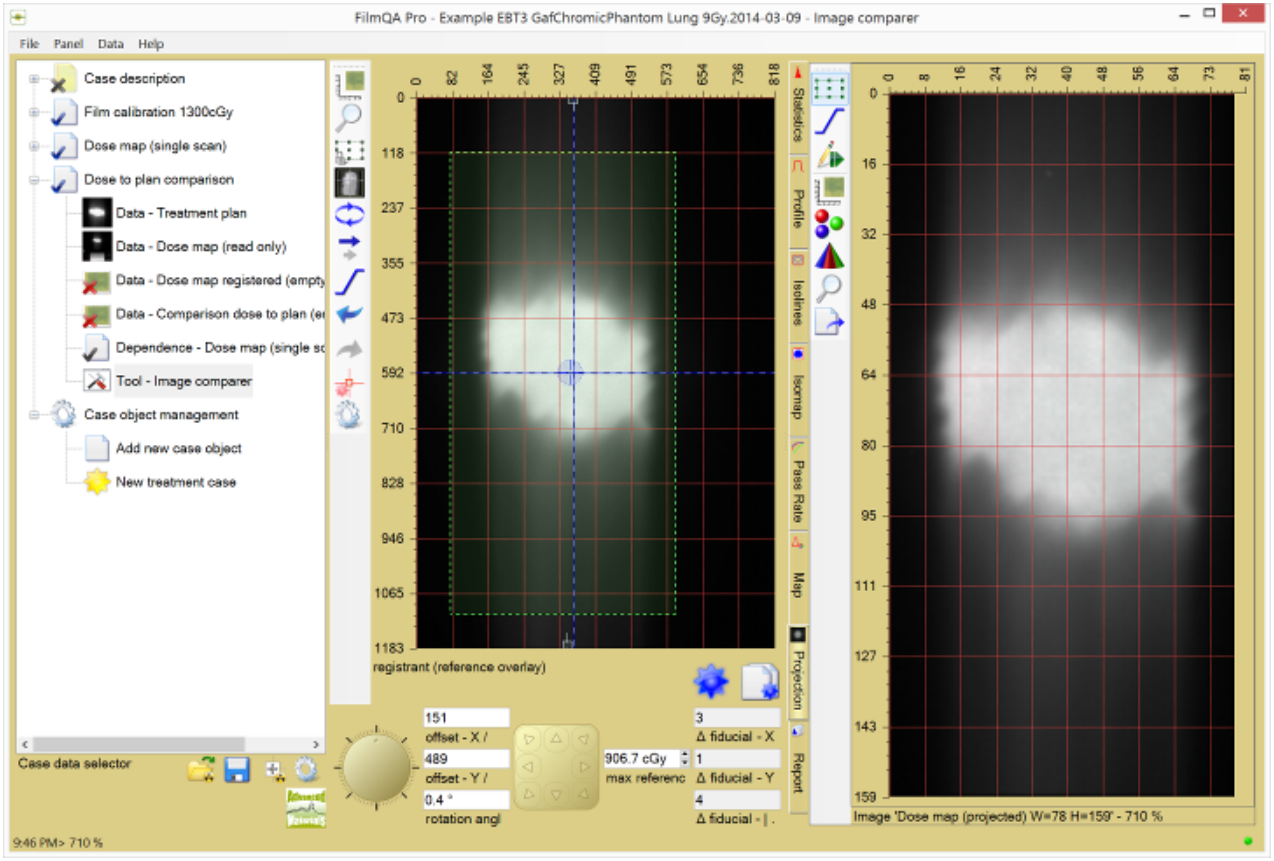This screenshot has height=861, width=1274.
Task: Click the document export arrow icon
Action: pyautogui.click(x=829, y=321)
